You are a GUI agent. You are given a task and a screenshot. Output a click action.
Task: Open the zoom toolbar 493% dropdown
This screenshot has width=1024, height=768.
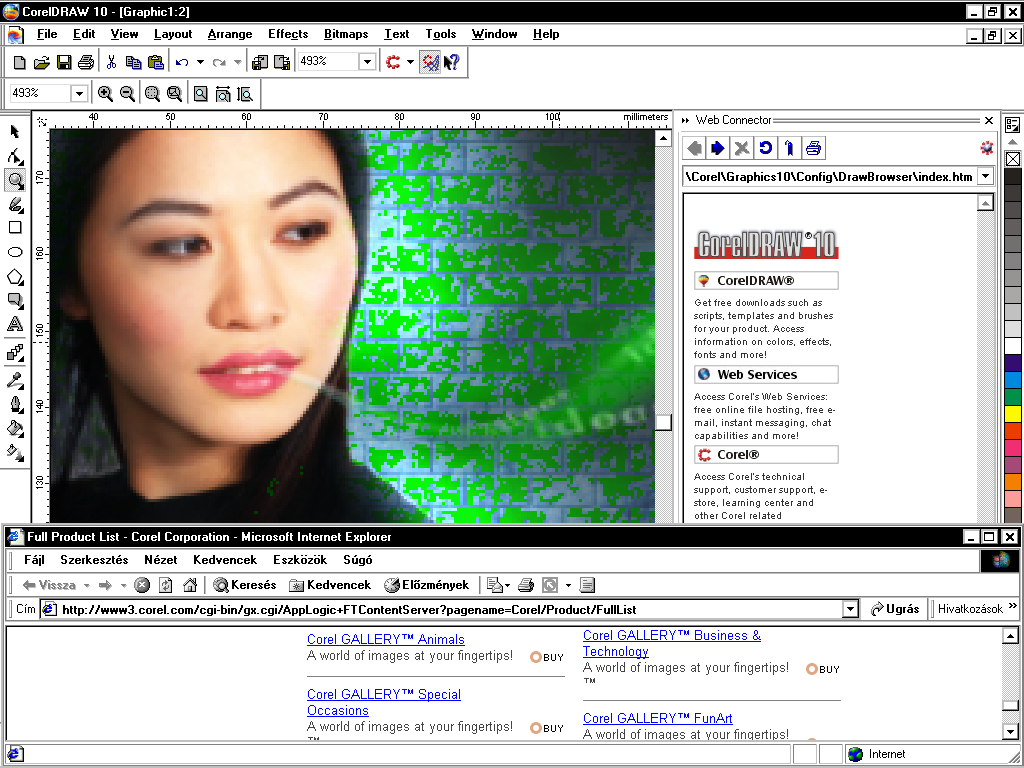[79, 93]
